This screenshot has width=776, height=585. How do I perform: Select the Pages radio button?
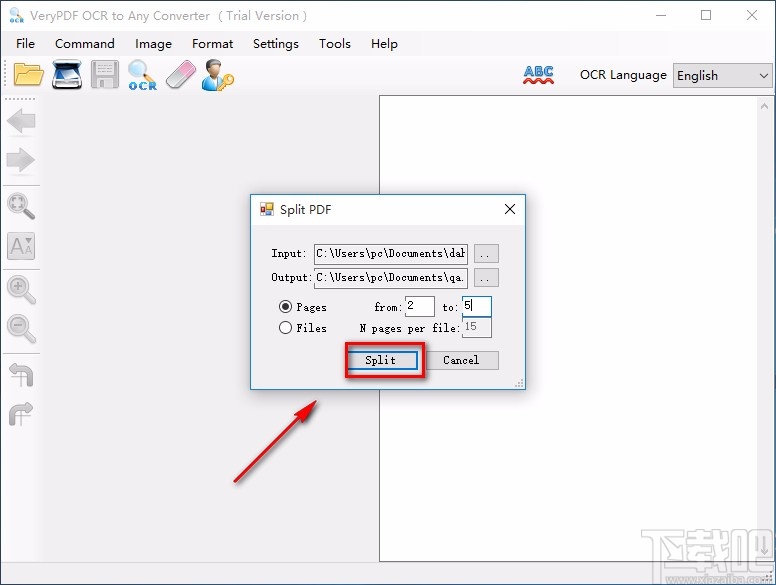pyautogui.click(x=285, y=307)
